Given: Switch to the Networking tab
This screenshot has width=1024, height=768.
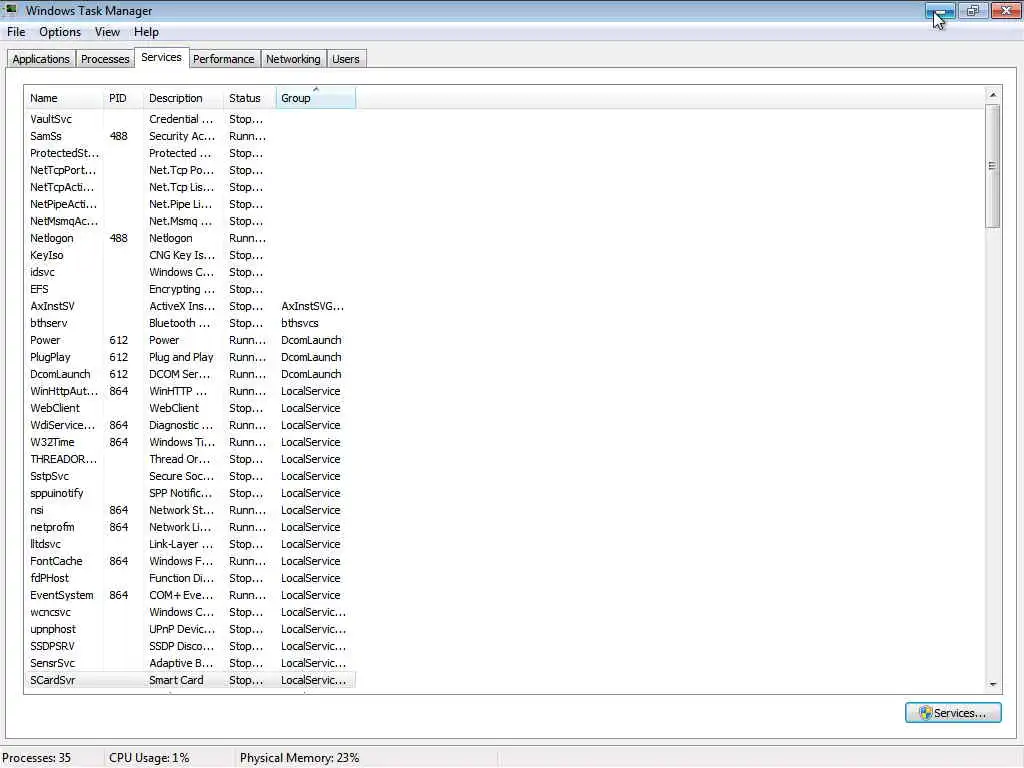Looking at the screenshot, I should (x=293, y=59).
